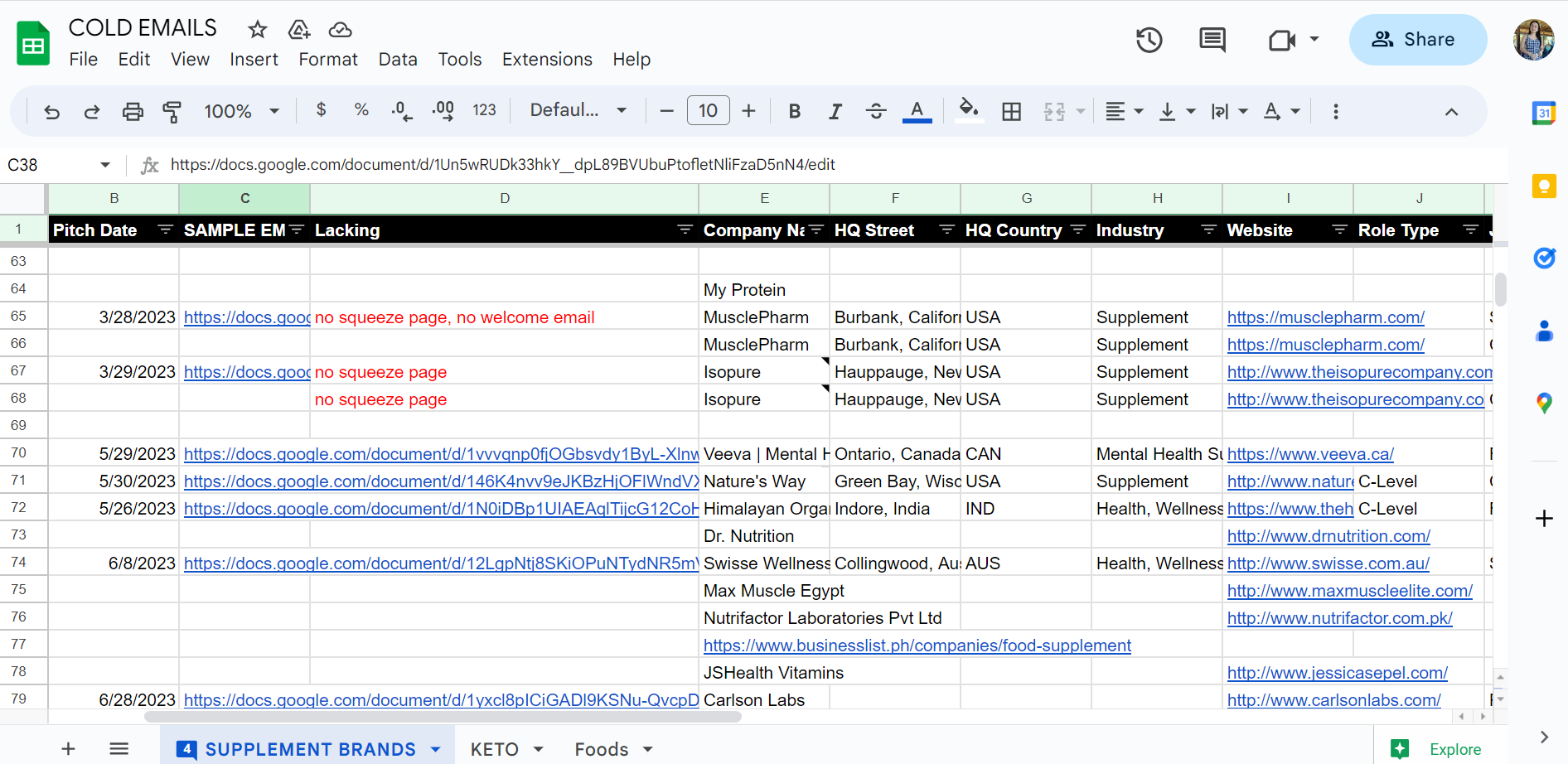Open version history clock icon
1568x764 pixels.
click(1149, 40)
